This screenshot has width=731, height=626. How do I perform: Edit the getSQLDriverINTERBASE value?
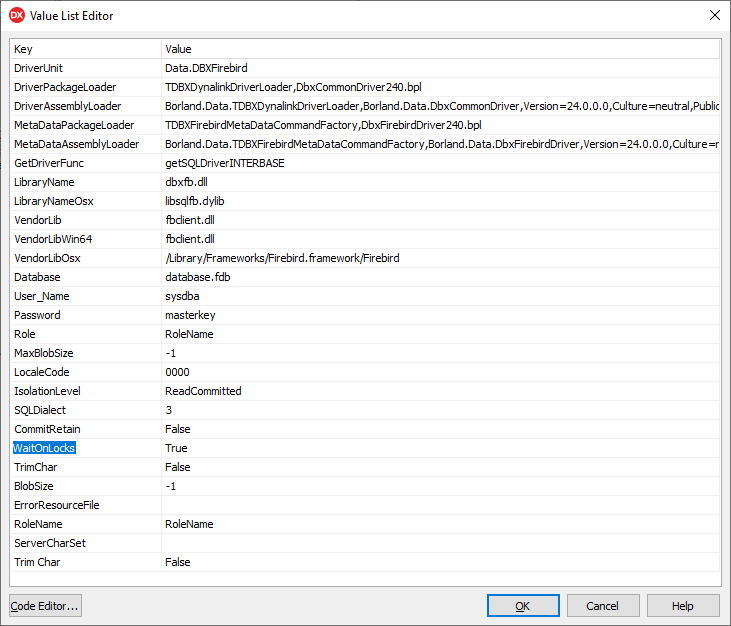click(x=441, y=163)
